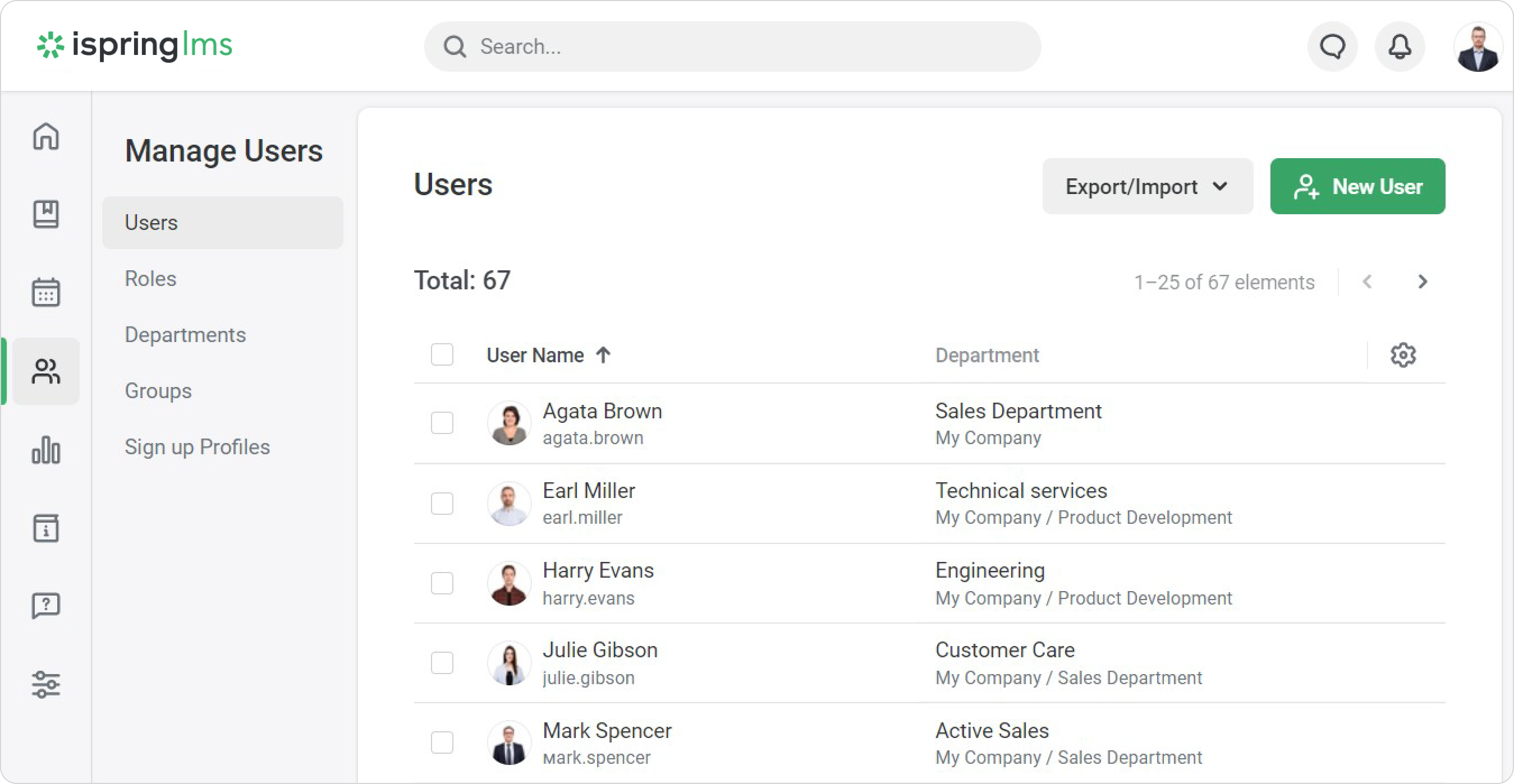This screenshot has width=1514, height=784.
Task: Open the Calendar icon in sidebar
Action: 46,292
